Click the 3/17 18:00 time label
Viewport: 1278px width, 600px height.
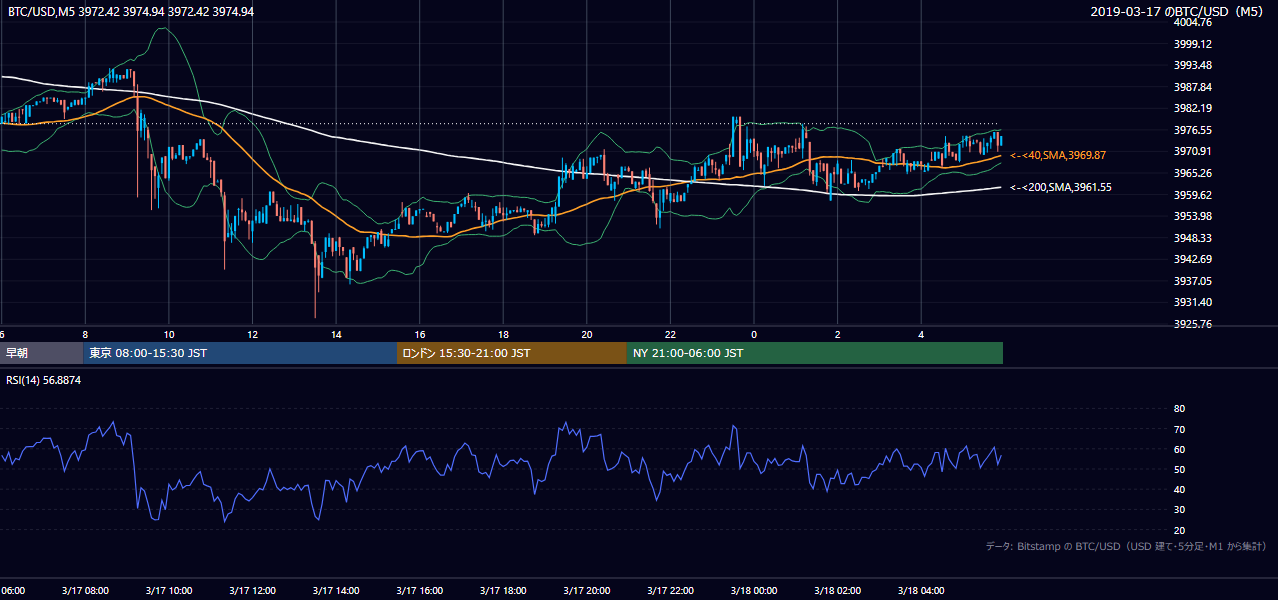tap(503, 590)
